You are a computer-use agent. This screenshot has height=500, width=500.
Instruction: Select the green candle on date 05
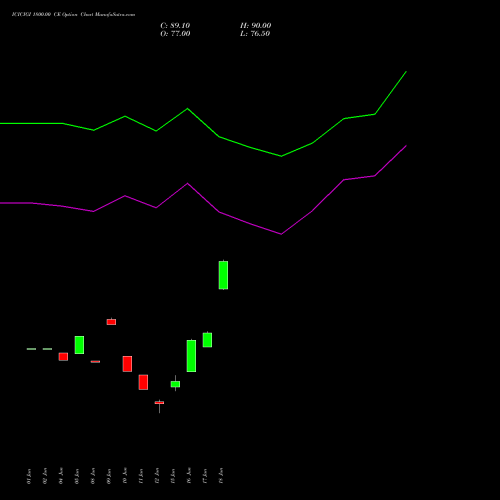point(79,345)
